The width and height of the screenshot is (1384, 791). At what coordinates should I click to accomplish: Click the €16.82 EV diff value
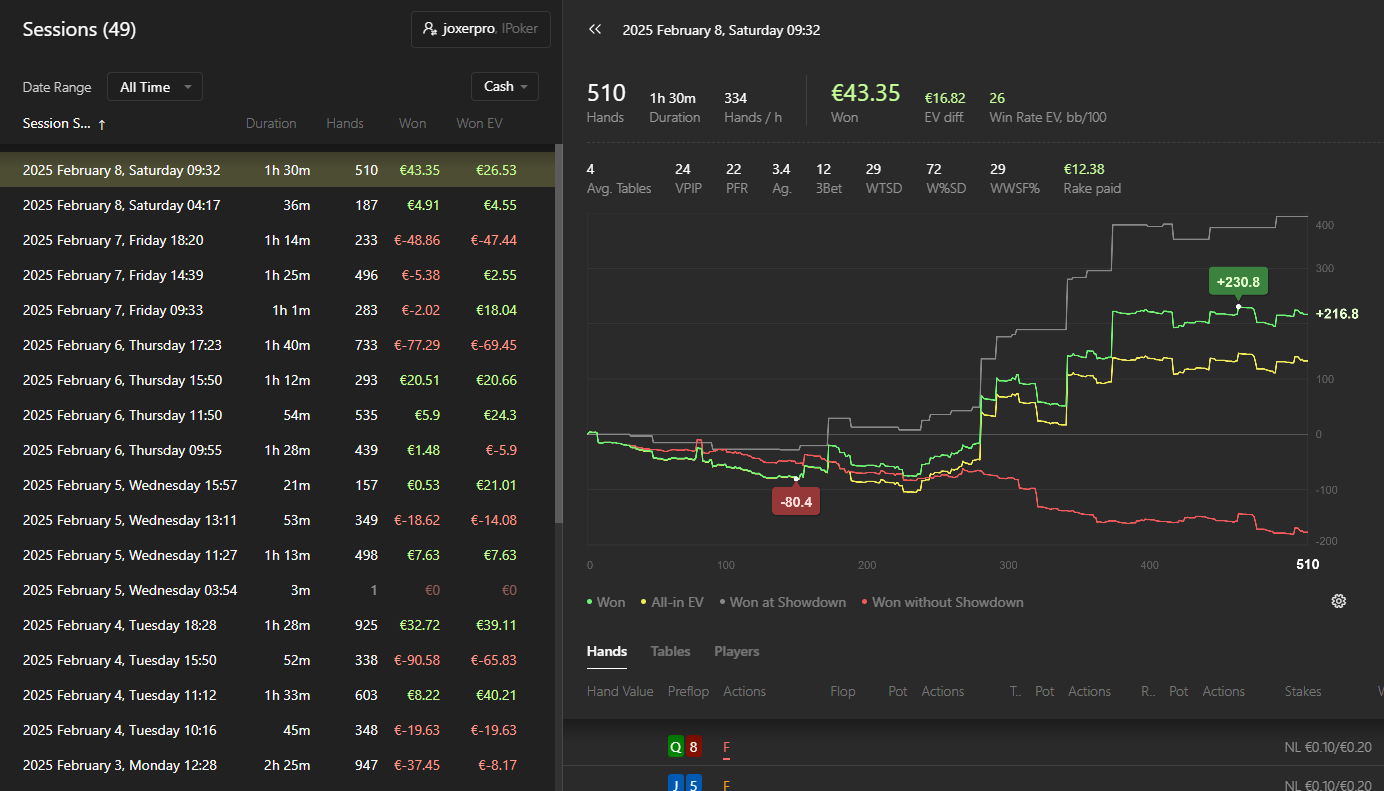coord(945,98)
